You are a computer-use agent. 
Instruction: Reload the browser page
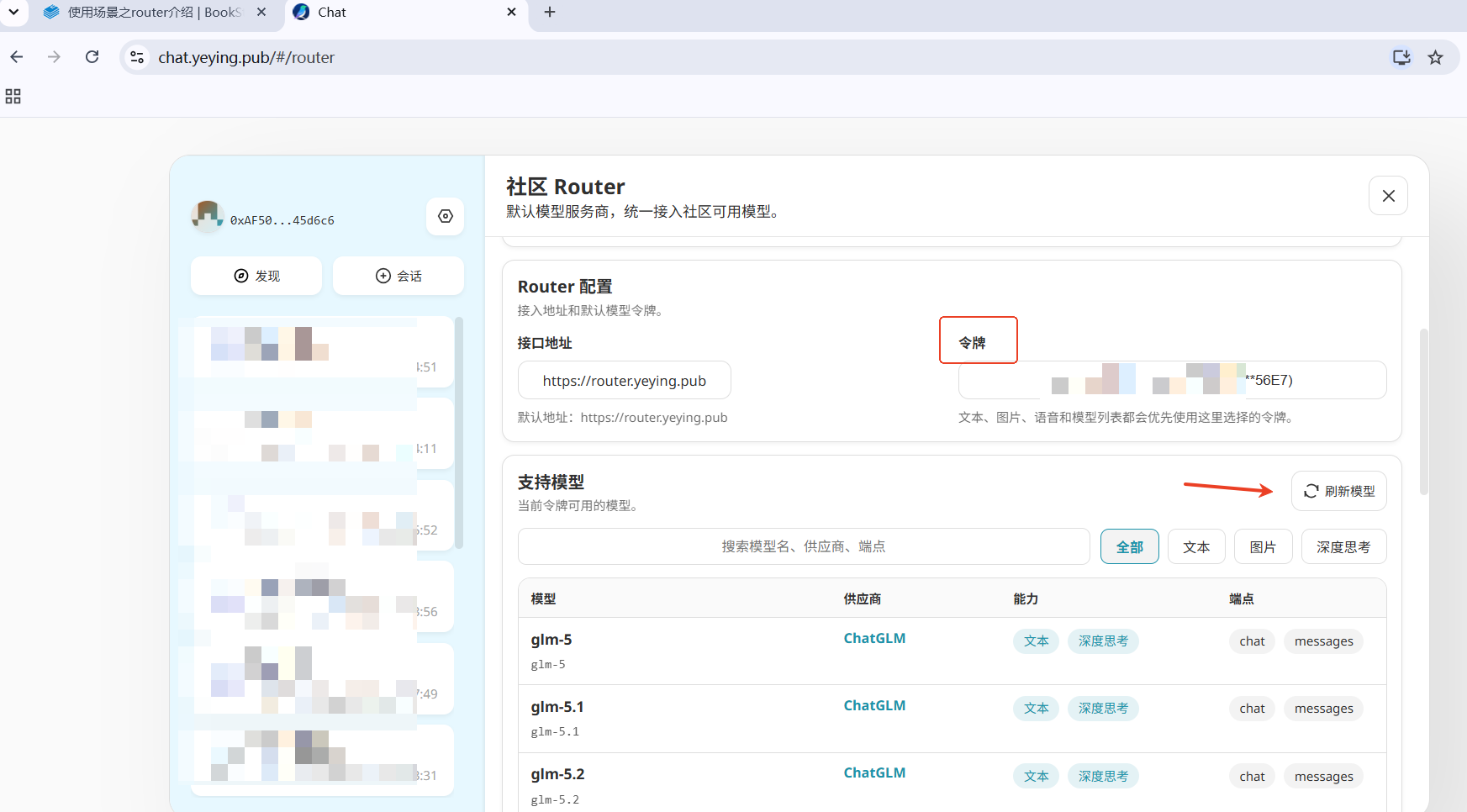pyautogui.click(x=92, y=57)
